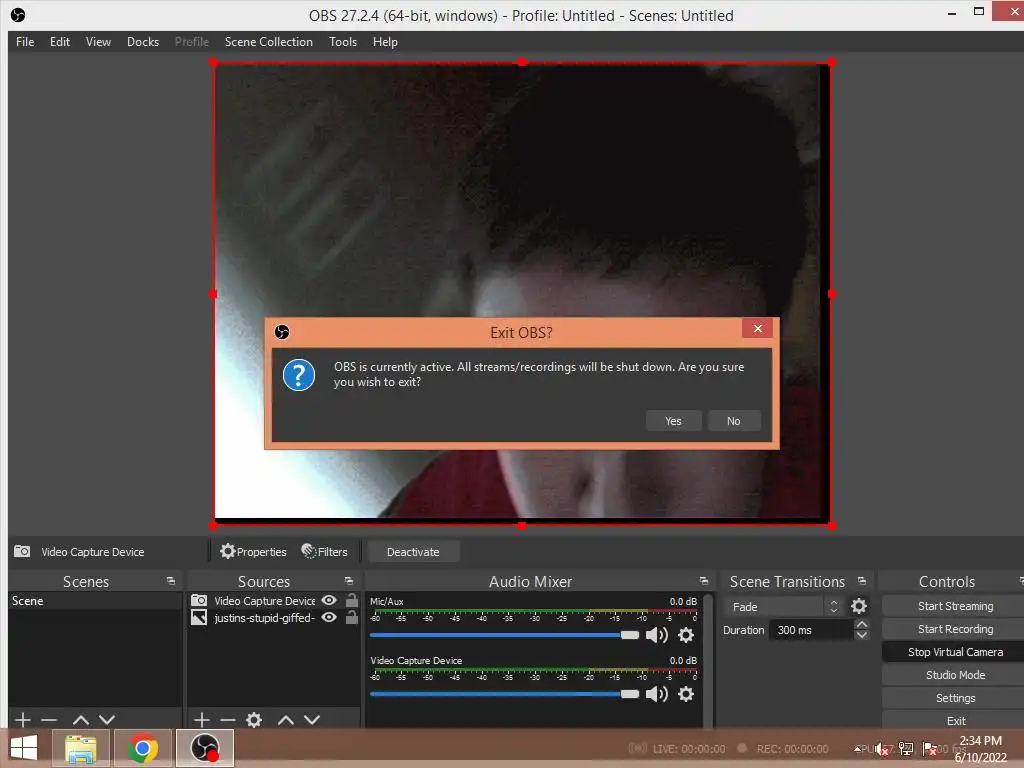Open the Help menu
The width and height of the screenshot is (1024, 768).
click(385, 42)
